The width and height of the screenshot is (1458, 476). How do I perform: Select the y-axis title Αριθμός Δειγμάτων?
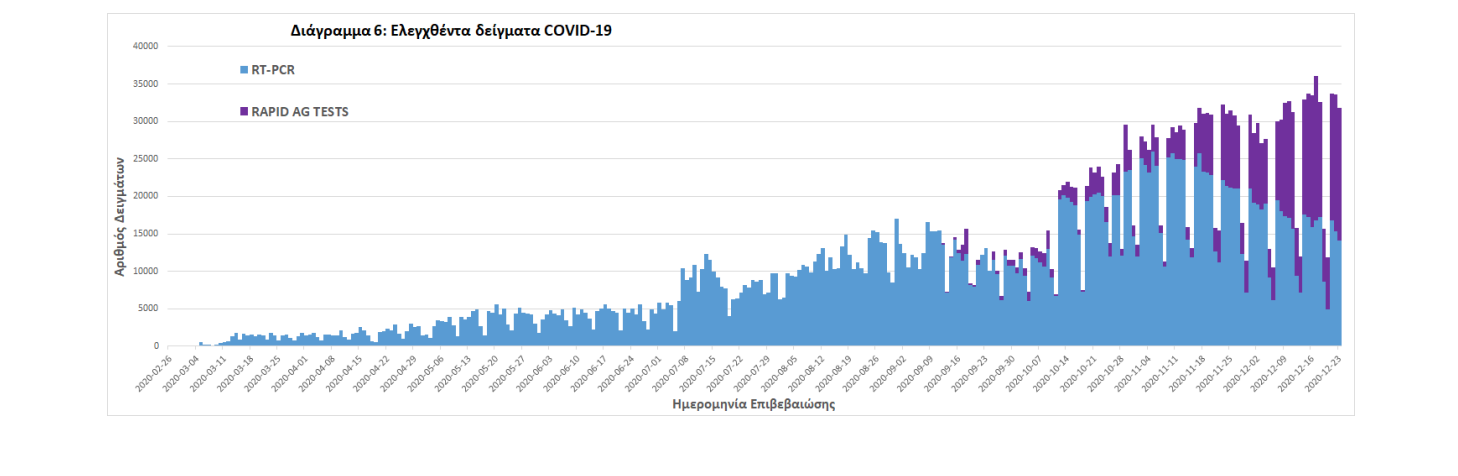(120, 215)
